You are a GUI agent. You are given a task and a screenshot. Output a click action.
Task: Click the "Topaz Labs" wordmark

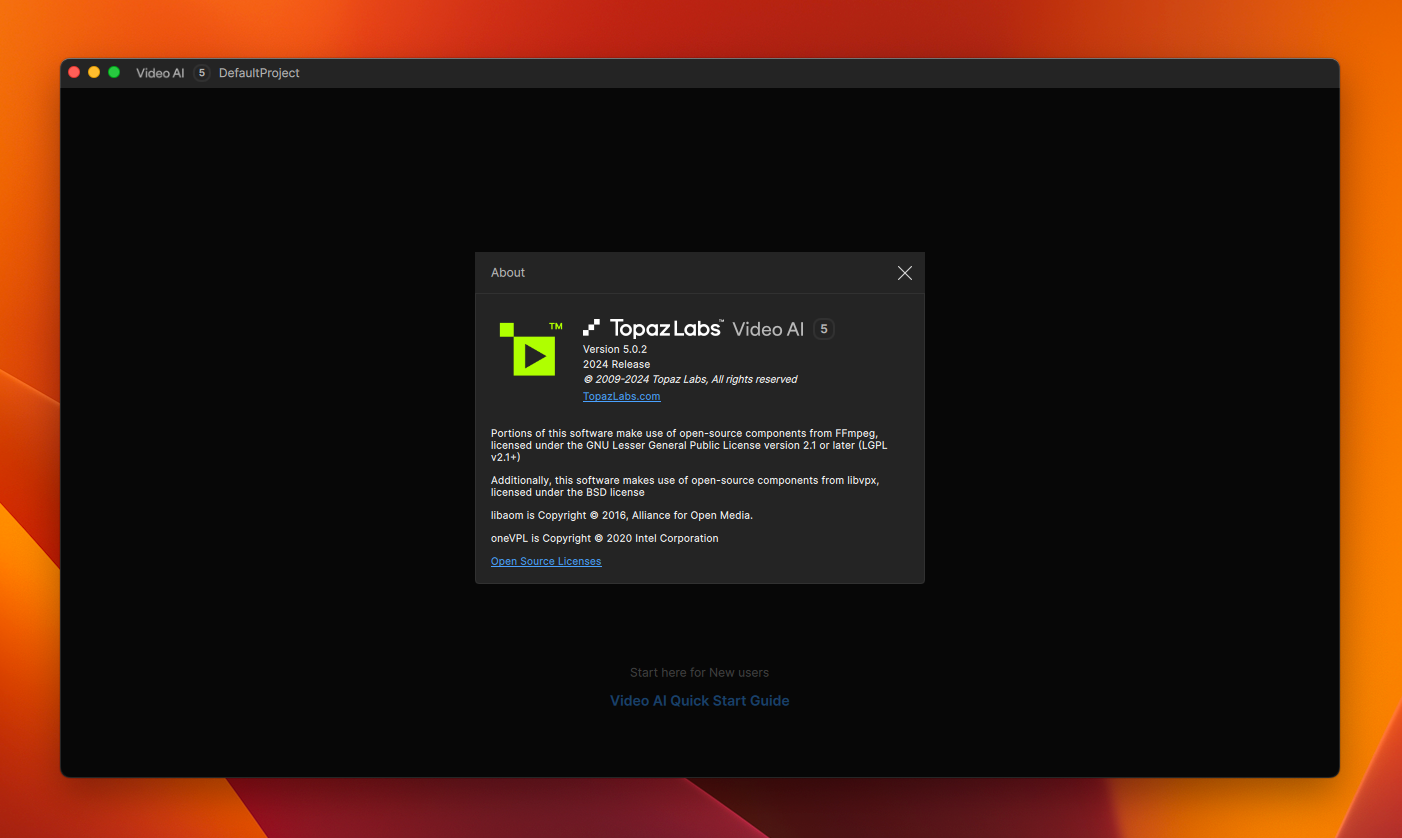pyautogui.click(x=666, y=328)
